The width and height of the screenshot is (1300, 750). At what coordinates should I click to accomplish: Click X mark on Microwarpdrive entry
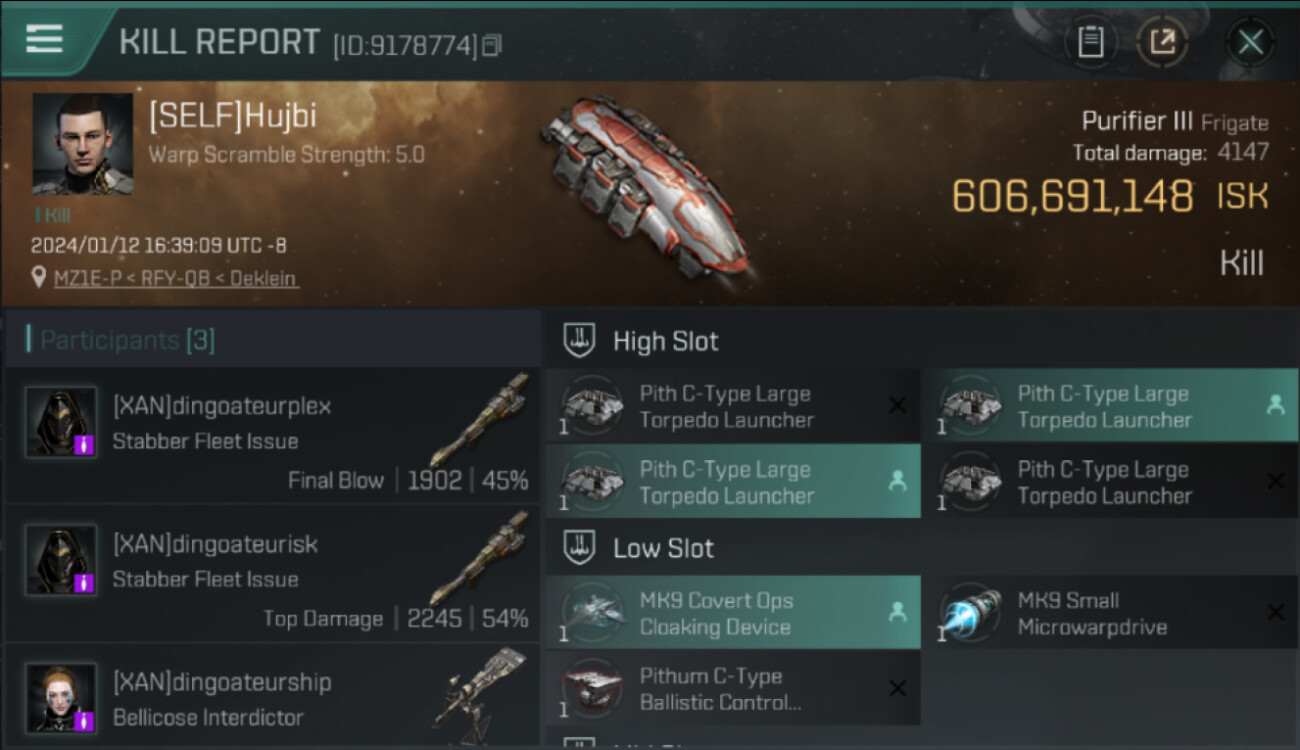click(x=1275, y=612)
